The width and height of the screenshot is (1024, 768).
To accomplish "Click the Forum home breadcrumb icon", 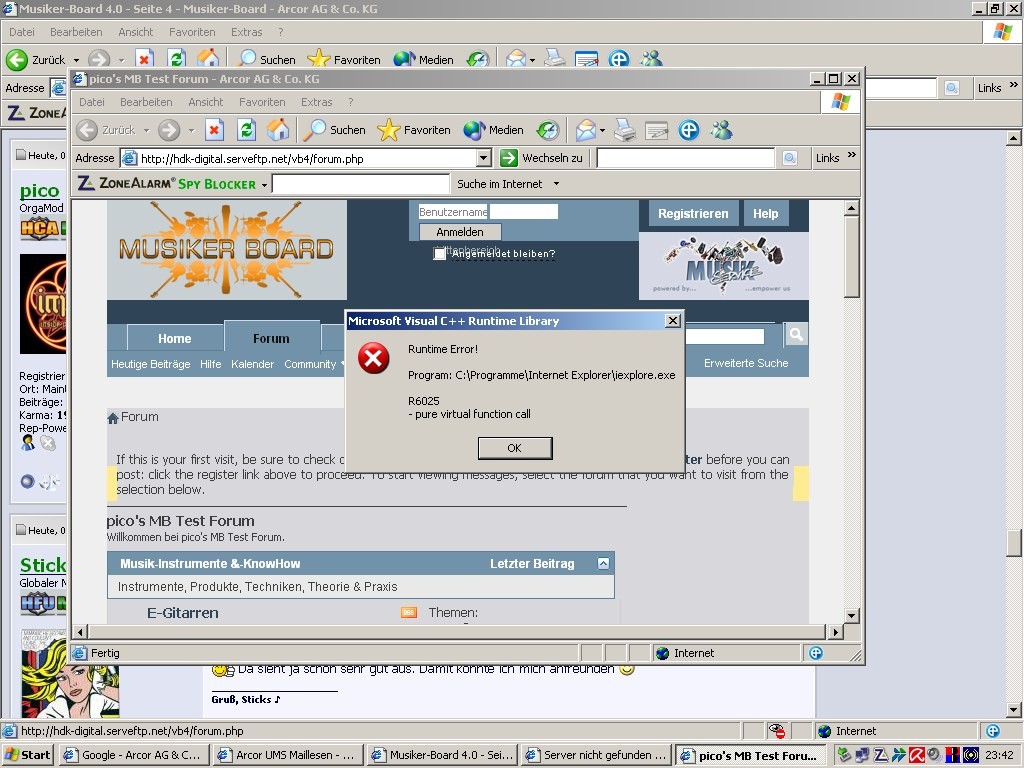I will pos(113,418).
